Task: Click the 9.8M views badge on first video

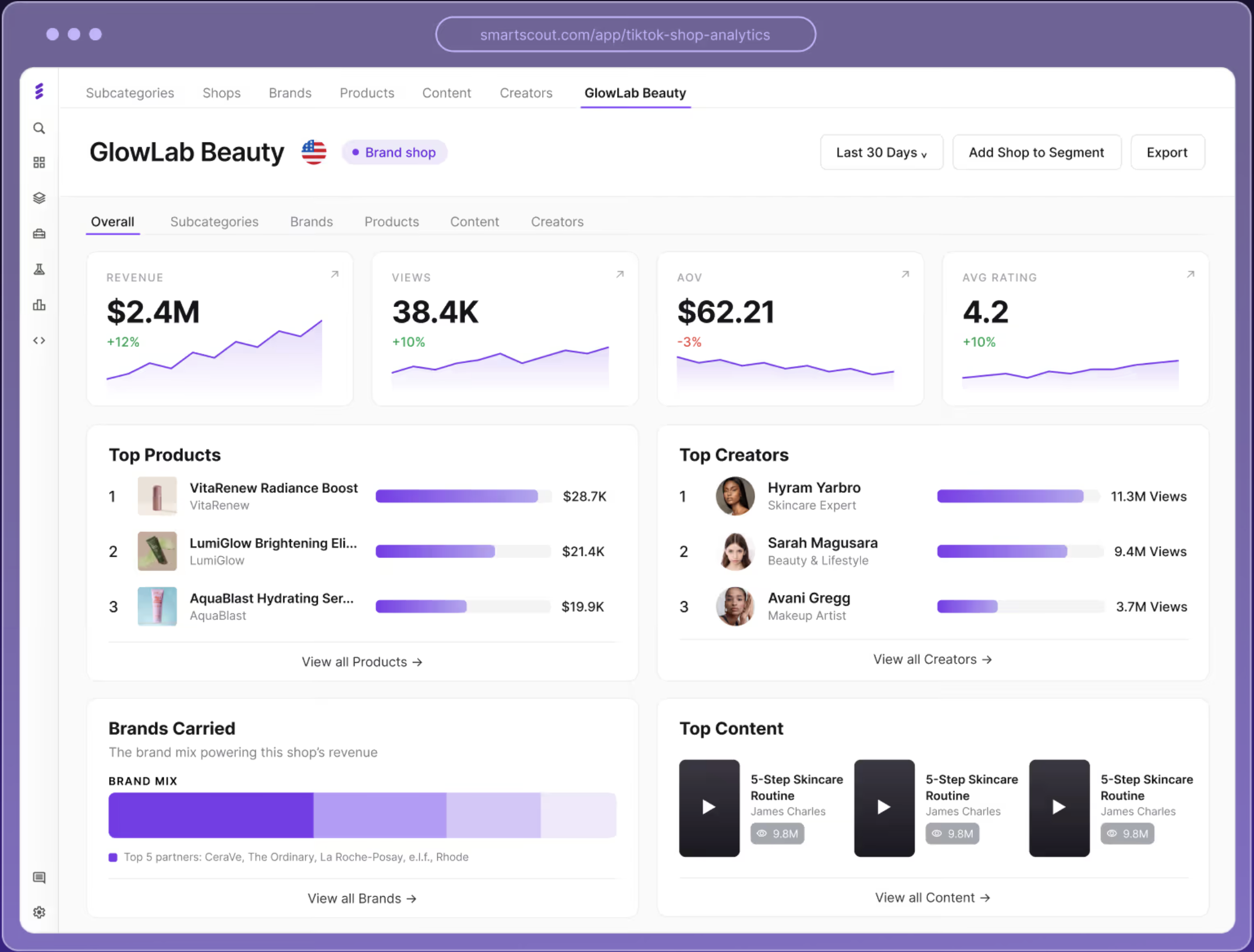Action: pos(777,833)
